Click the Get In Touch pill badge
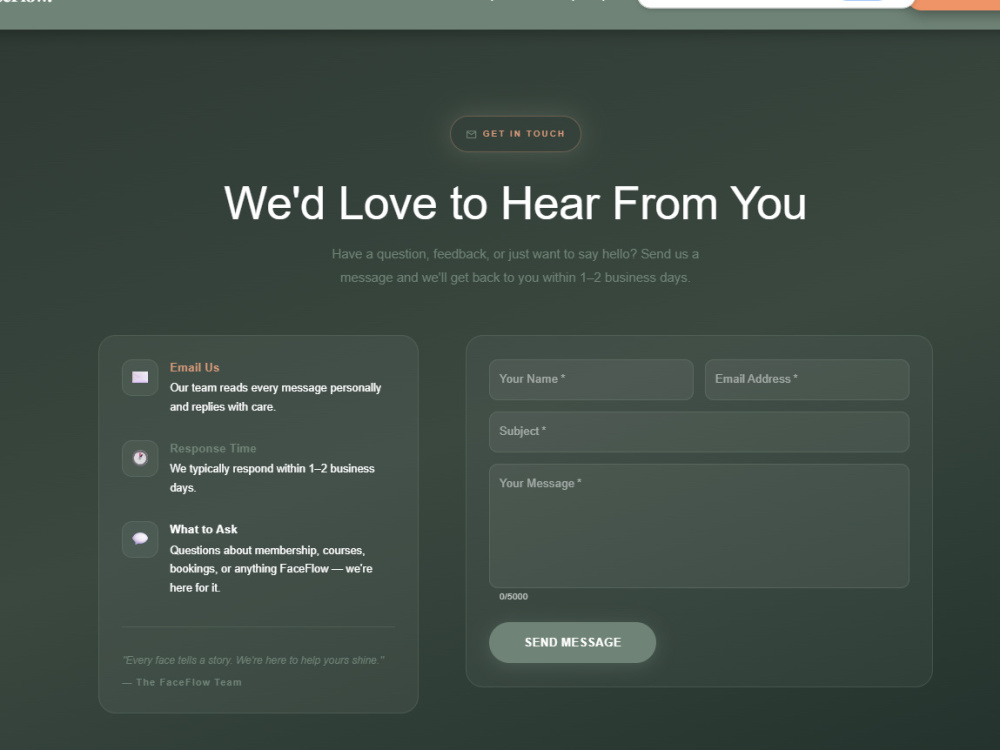Image resolution: width=1000 pixels, height=750 pixels. click(515, 134)
